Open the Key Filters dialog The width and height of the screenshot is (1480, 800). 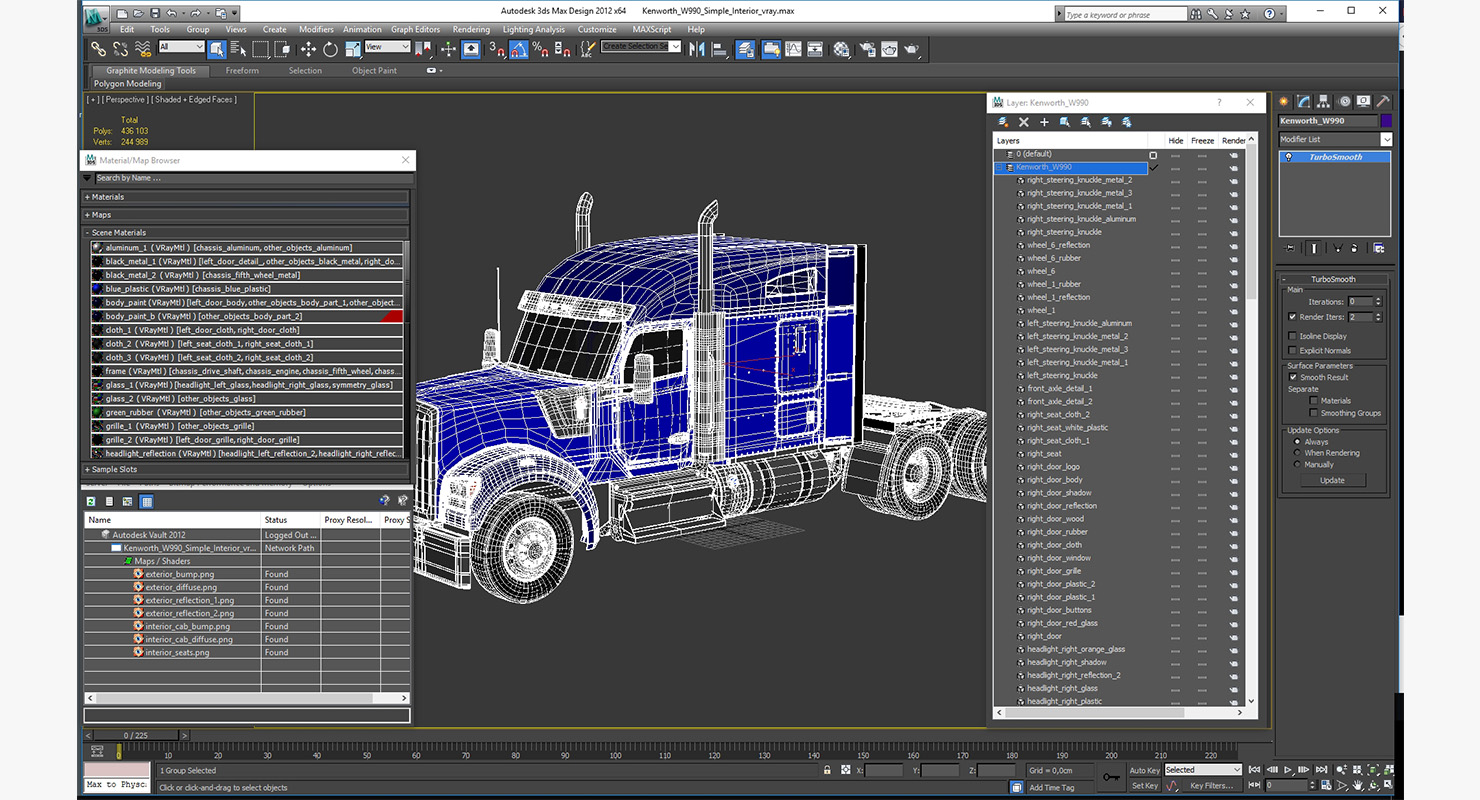[x=1212, y=786]
